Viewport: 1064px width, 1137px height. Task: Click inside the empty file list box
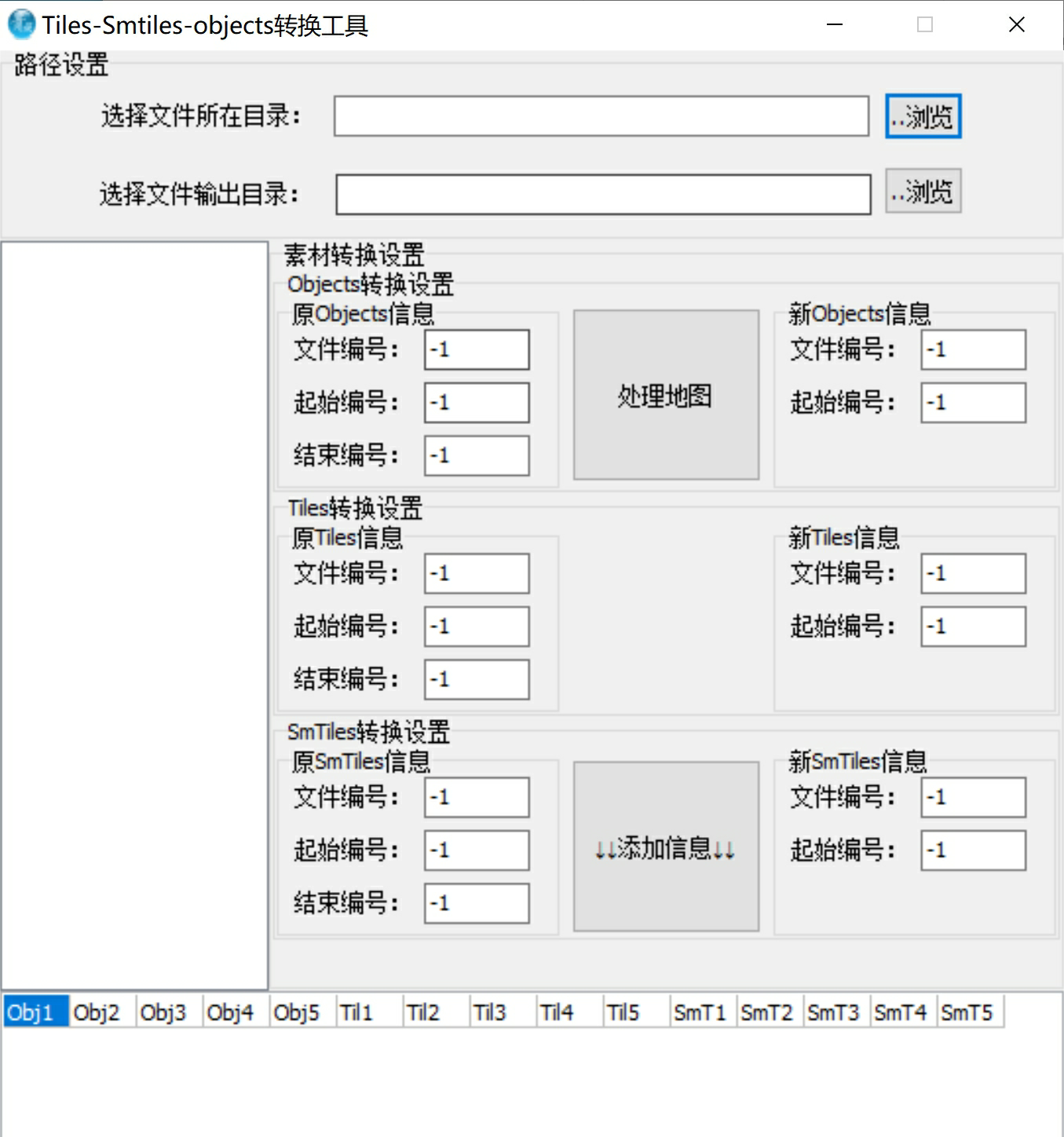pyautogui.click(x=134, y=615)
